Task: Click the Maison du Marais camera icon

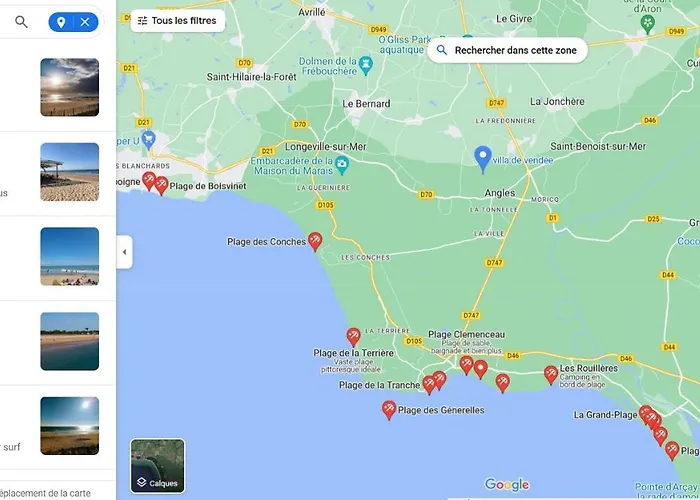Action: point(342,165)
